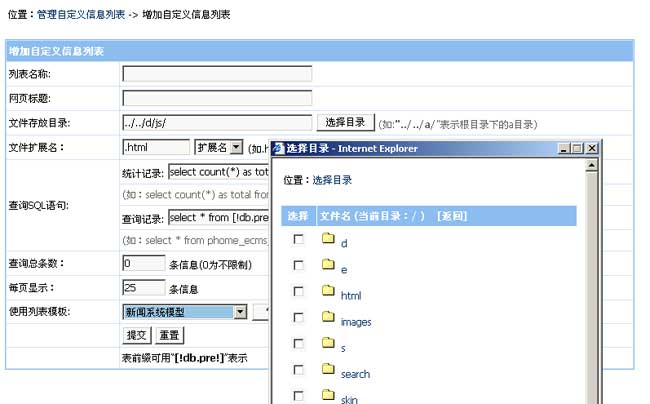
Task: Select the checkbox for the search folder
Action: 297,371
